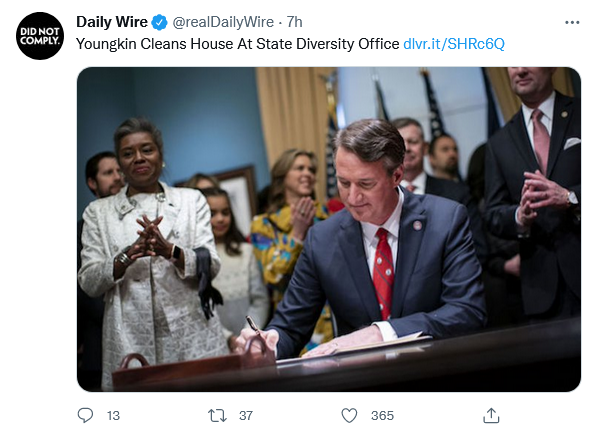The width and height of the screenshot is (598, 437).
Task: Click the blue verified badge
Action: 159,22
